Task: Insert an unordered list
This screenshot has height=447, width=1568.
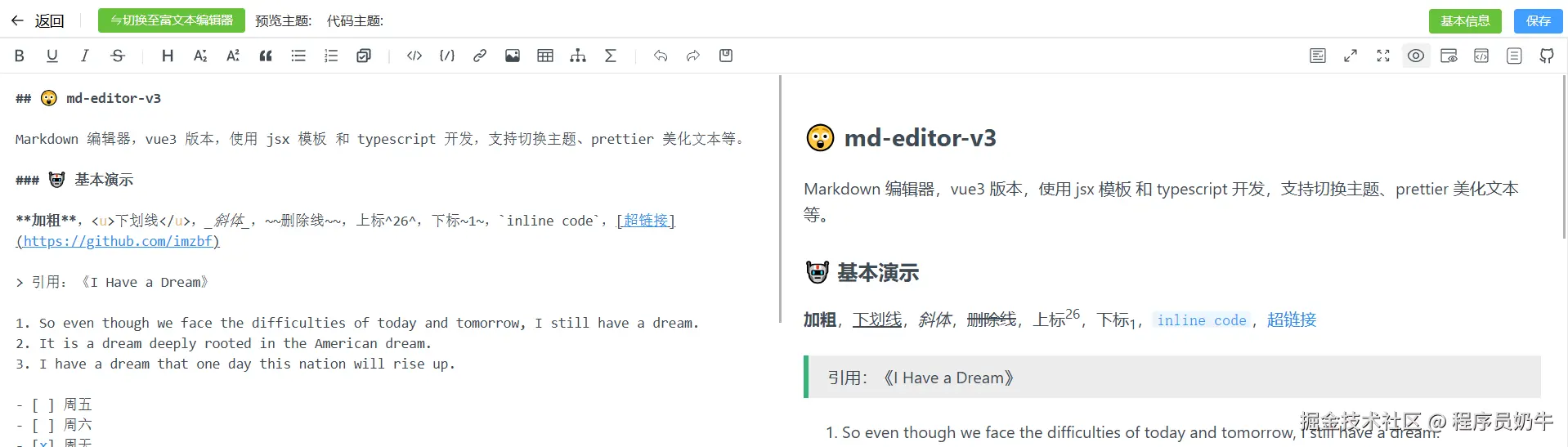Action: pyautogui.click(x=298, y=56)
